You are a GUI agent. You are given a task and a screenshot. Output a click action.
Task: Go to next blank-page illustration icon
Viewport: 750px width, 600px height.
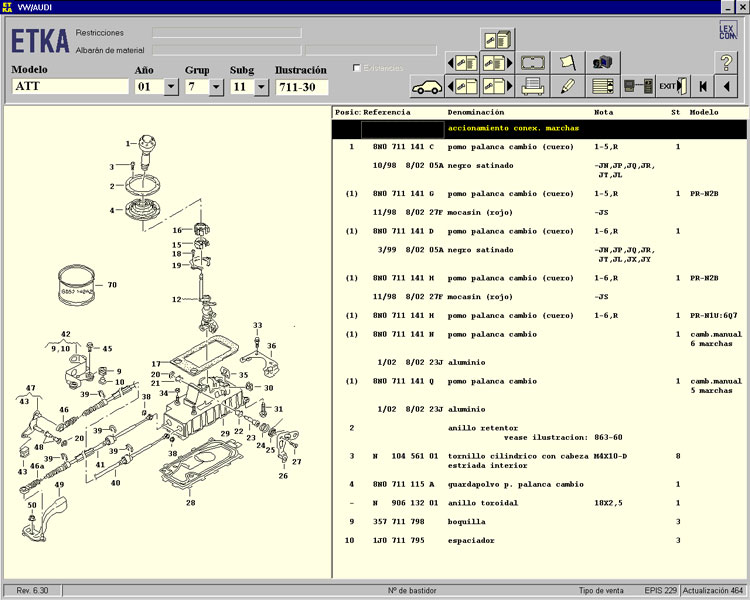tap(497, 87)
